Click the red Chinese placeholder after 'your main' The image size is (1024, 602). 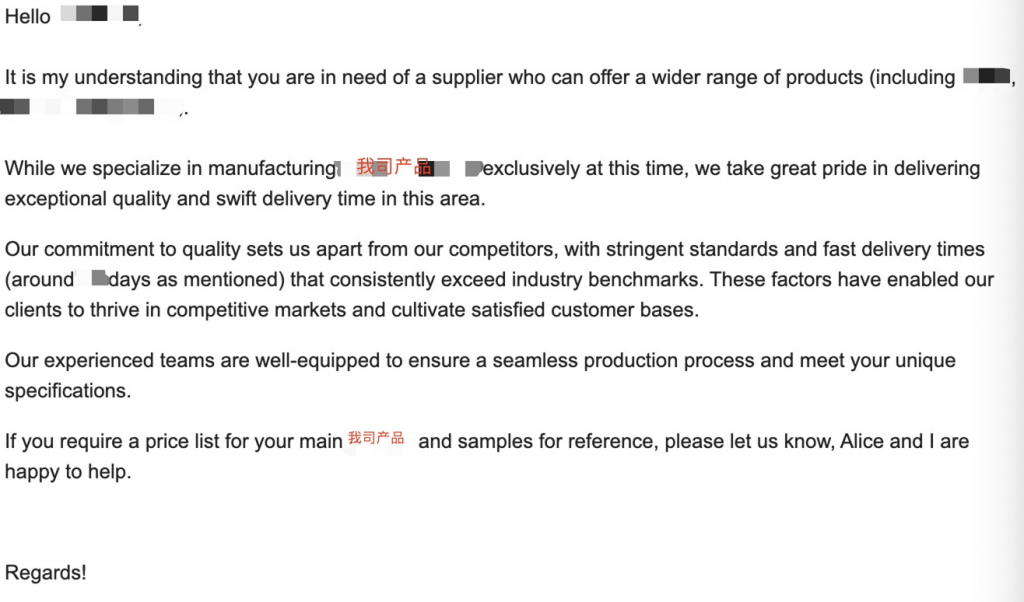click(376, 438)
